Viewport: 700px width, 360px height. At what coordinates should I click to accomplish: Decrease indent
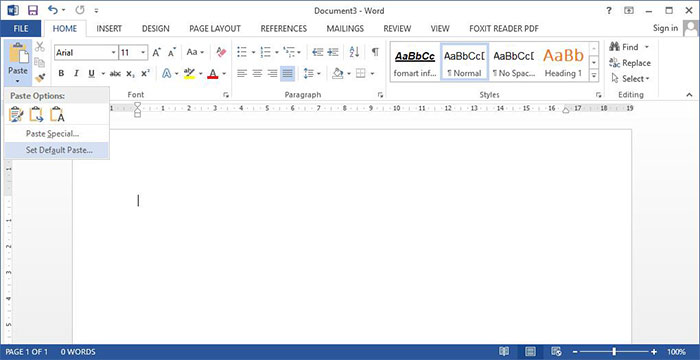coord(318,52)
